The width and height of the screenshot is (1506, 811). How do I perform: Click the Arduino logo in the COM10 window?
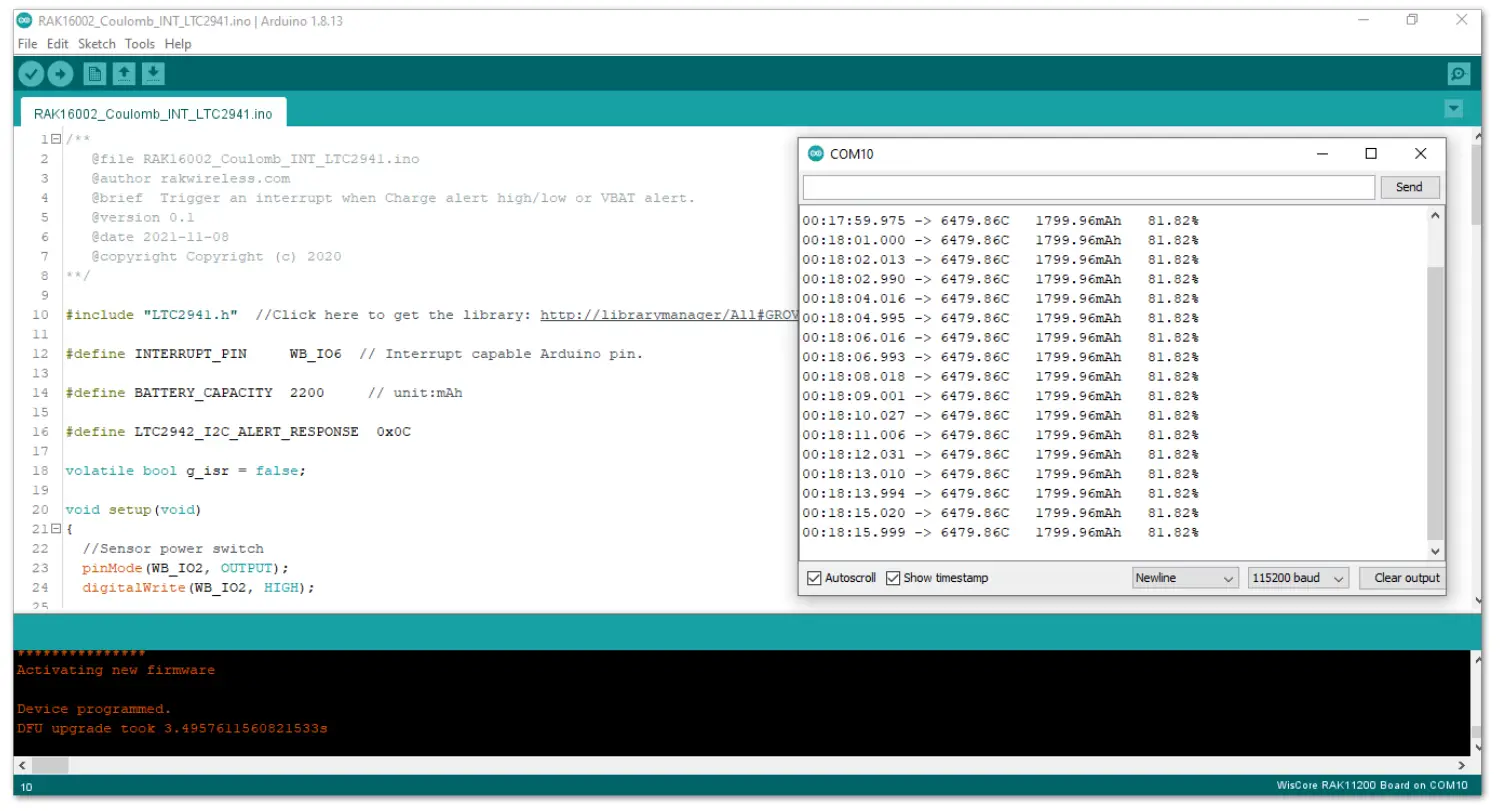(x=816, y=154)
